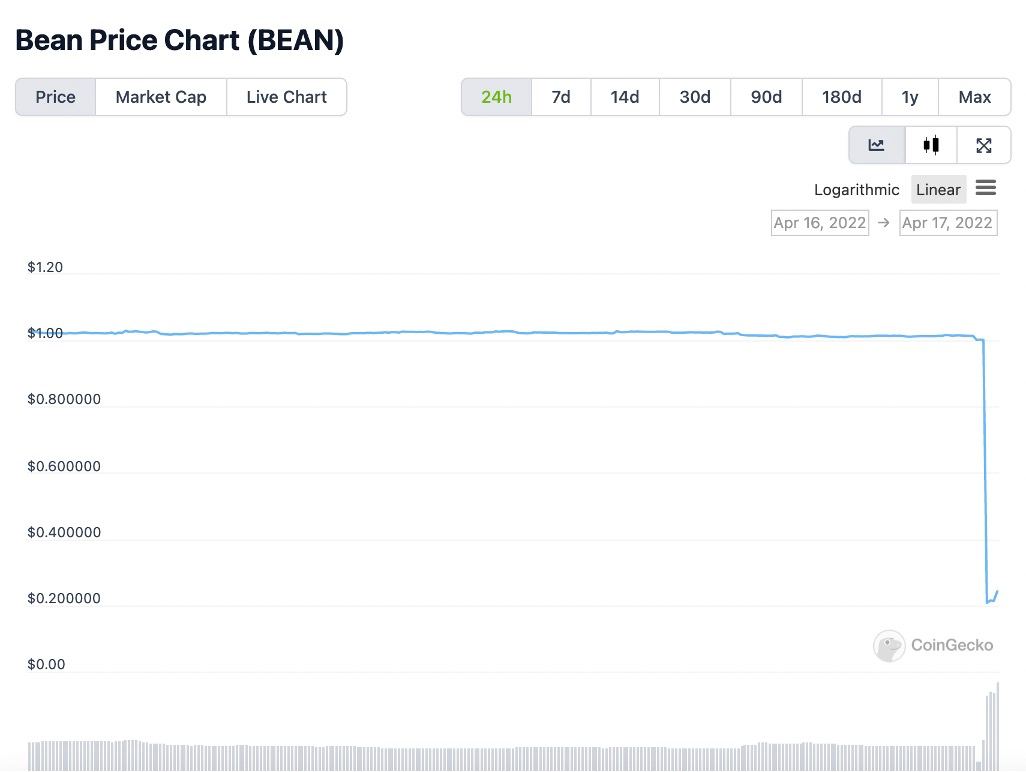Select the line chart view icon

coord(877,145)
